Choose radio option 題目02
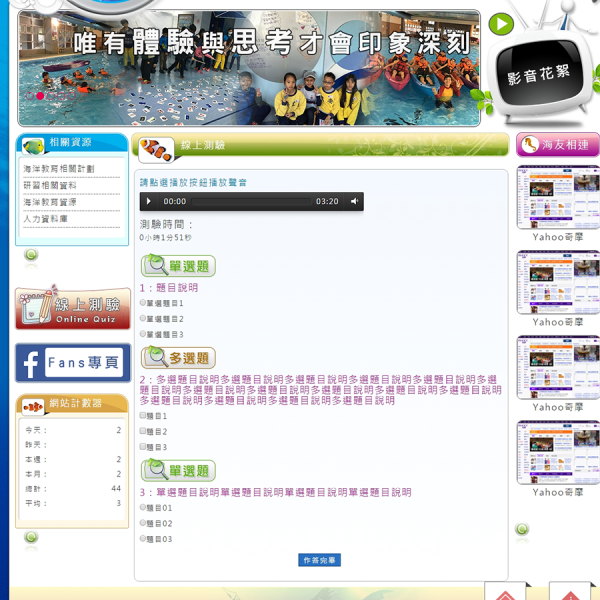The height and width of the screenshot is (600, 600). coord(143,523)
